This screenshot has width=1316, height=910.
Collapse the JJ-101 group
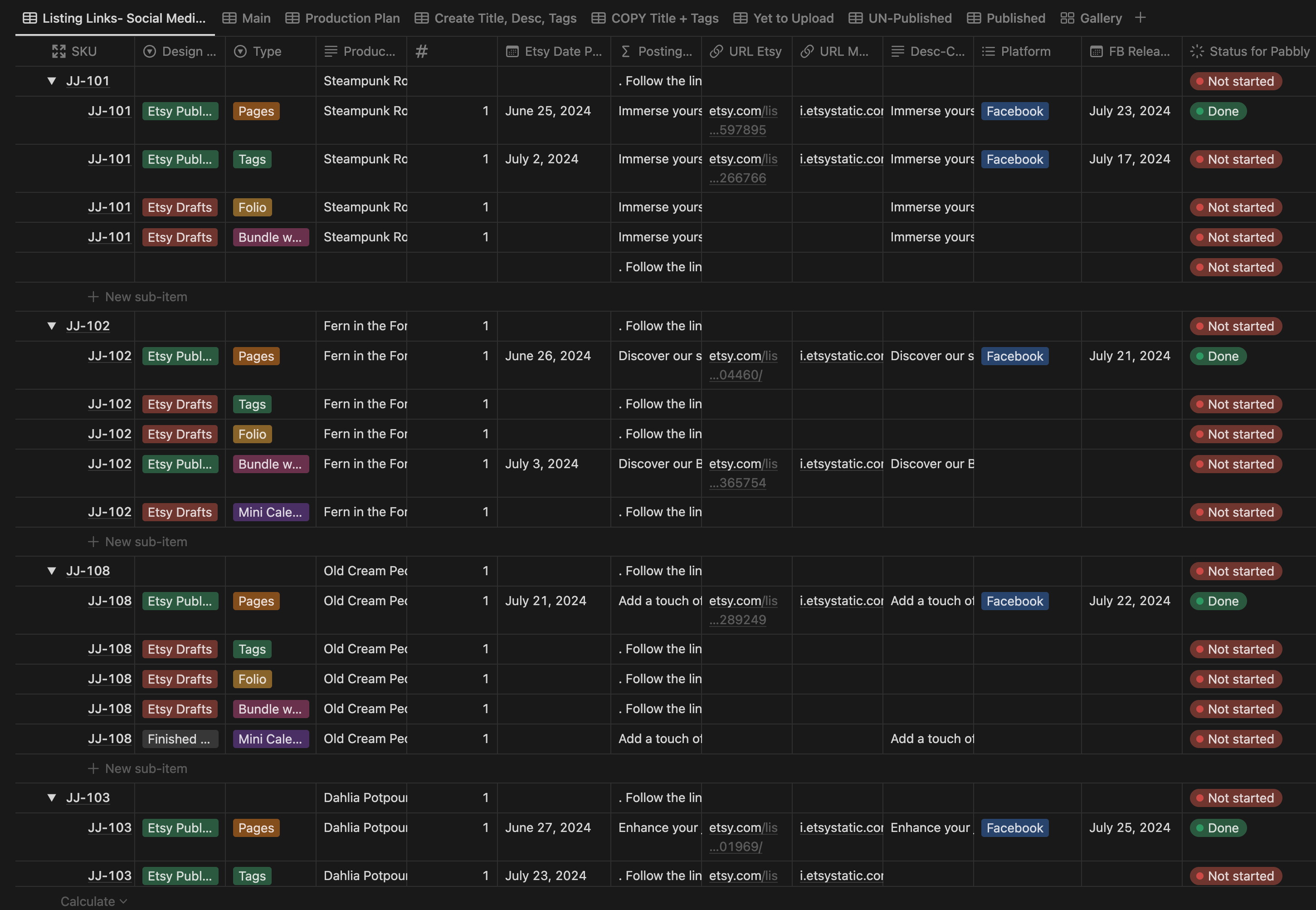click(x=52, y=81)
